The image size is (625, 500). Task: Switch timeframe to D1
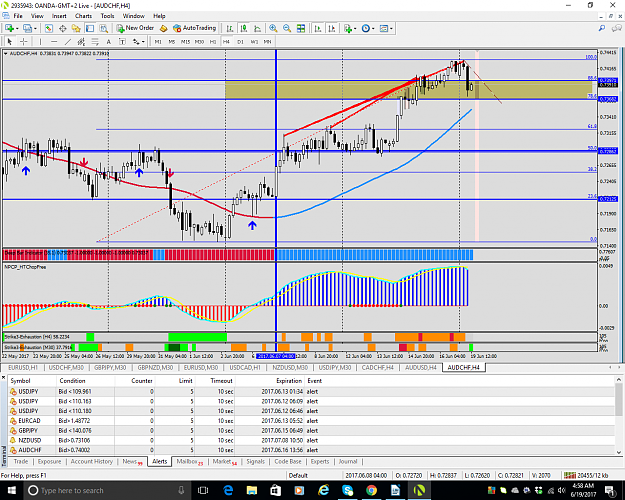[240, 41]
